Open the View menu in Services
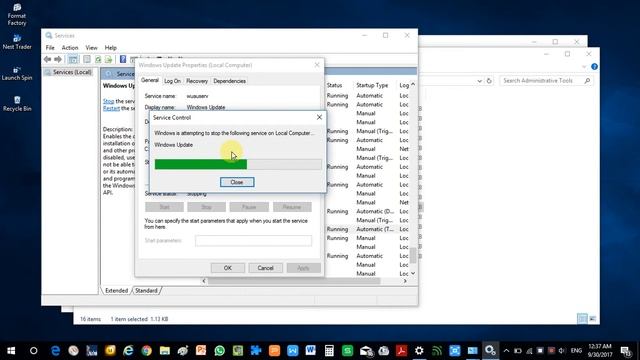The width and height of the screenshot is (640, 360). [91, 48]
